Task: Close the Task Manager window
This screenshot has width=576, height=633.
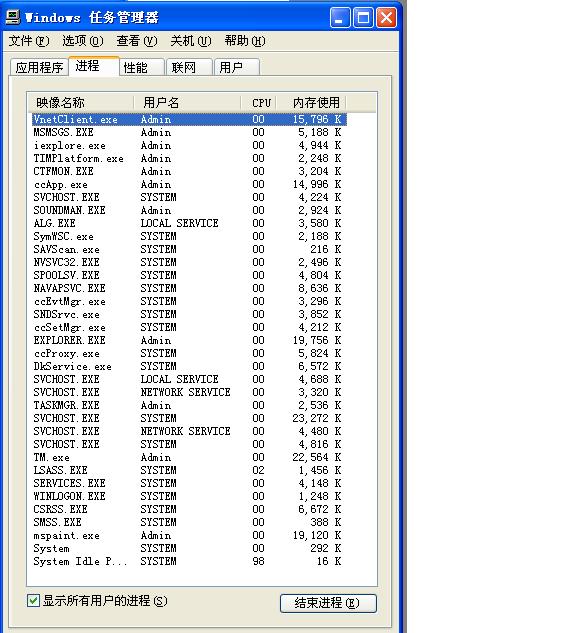Action: click(386, 18)
